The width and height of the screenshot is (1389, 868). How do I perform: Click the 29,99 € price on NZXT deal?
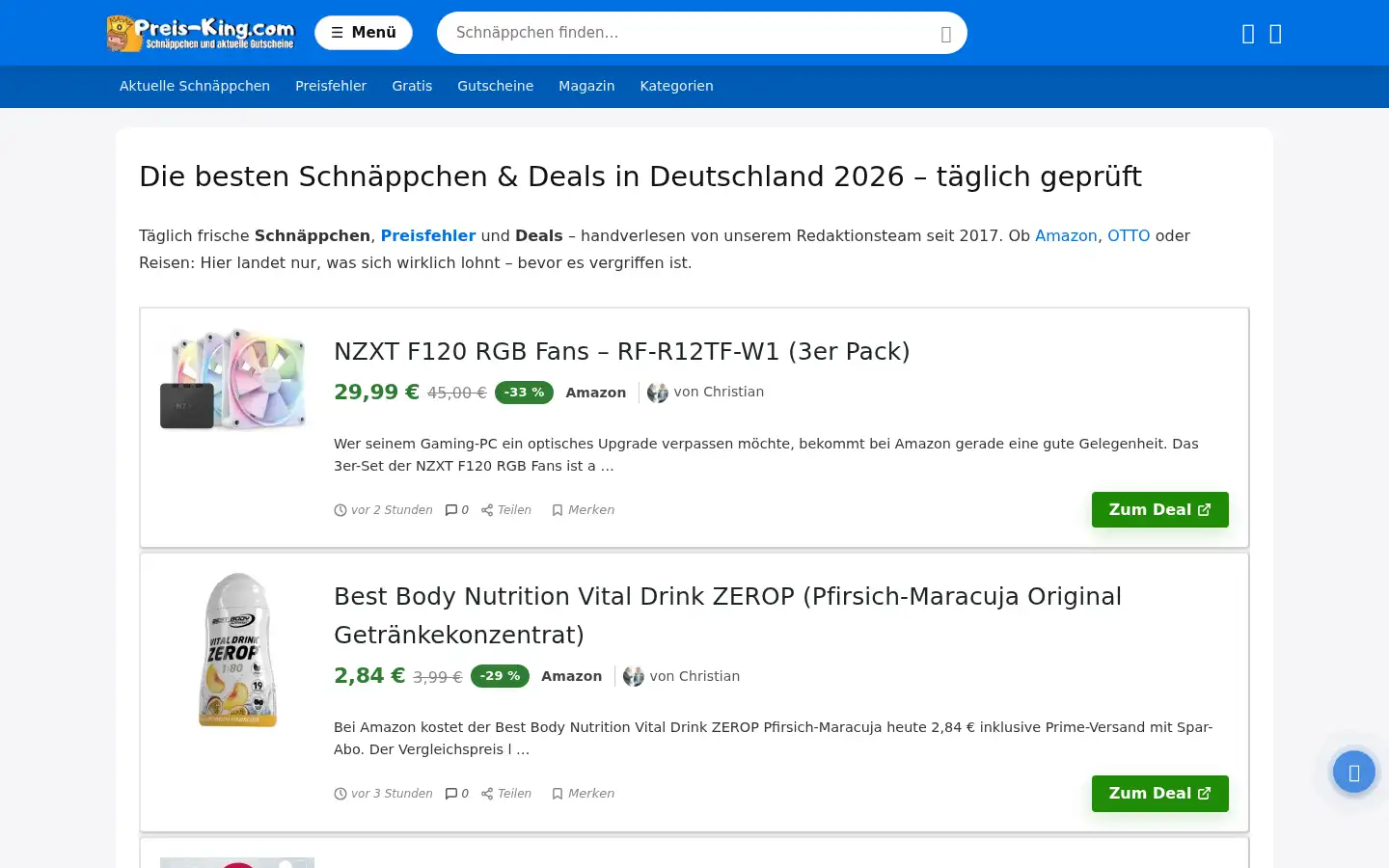[376, 392]
